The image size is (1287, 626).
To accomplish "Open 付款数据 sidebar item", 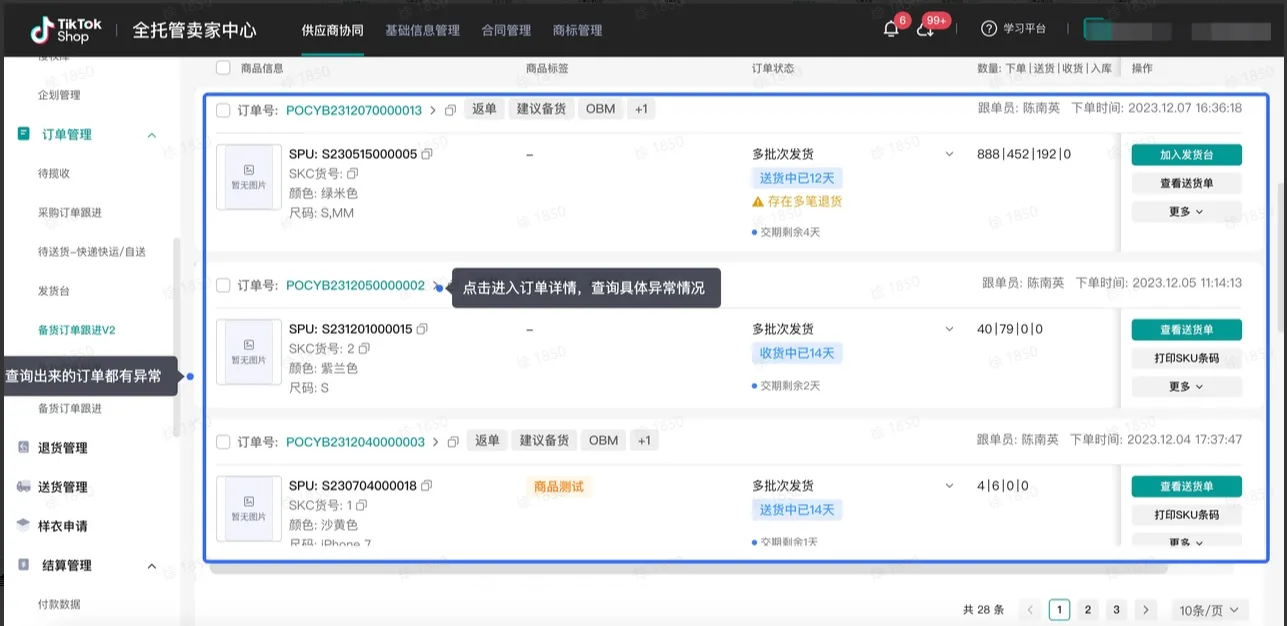I will (x=59, y=604).
